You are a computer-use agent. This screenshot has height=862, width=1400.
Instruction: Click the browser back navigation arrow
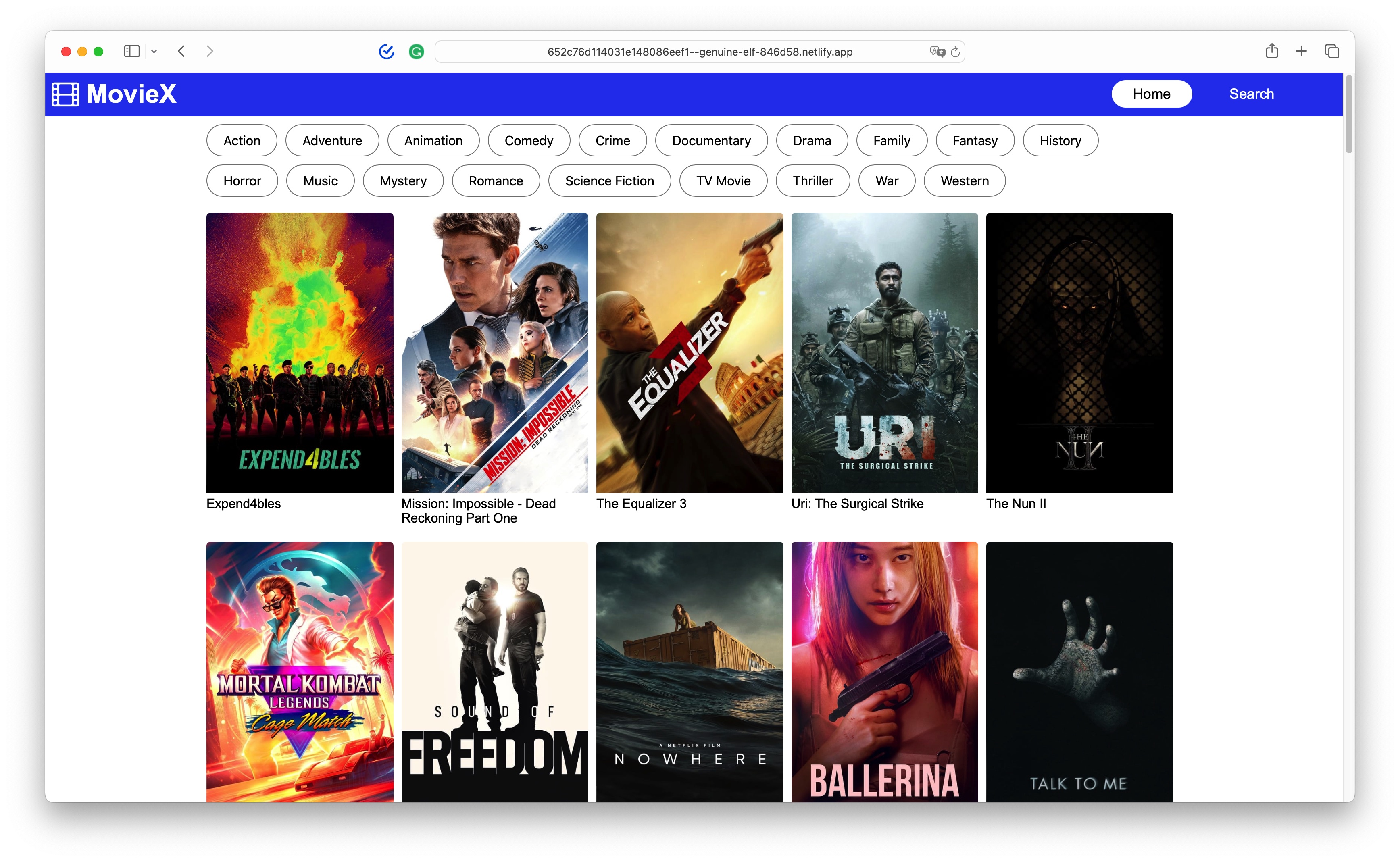click(181, 51)
